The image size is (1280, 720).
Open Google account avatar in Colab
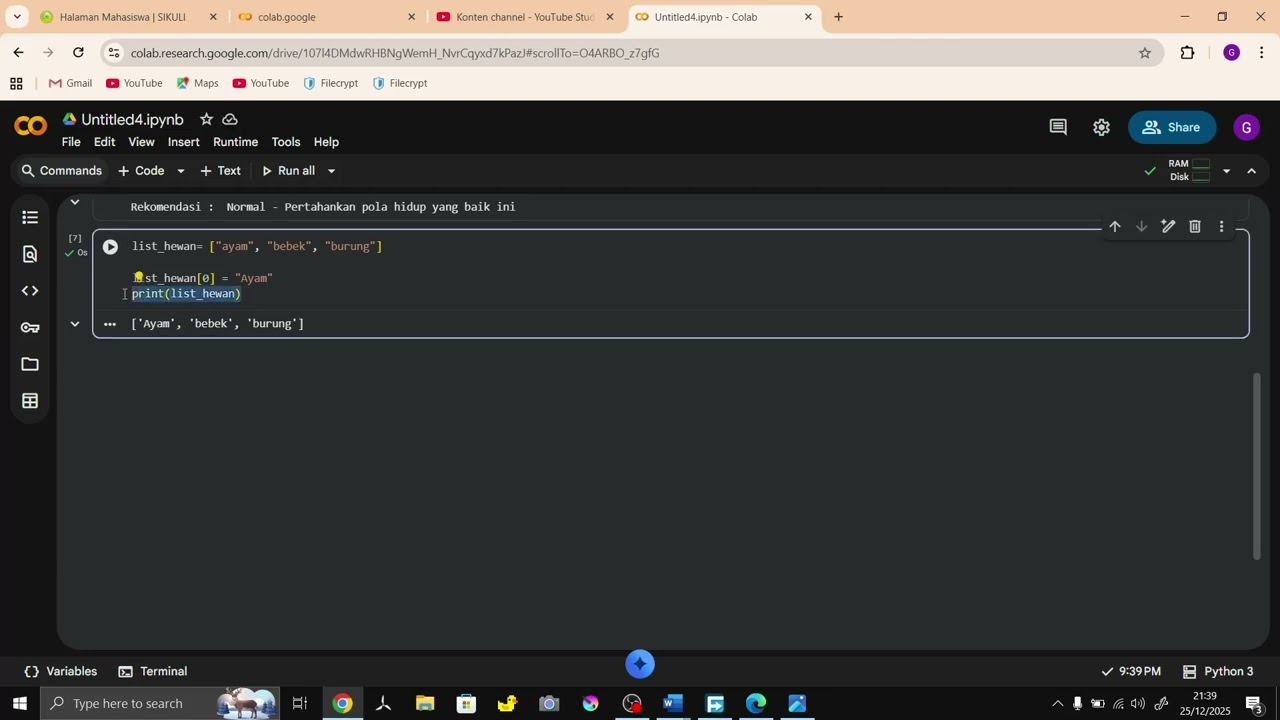click(x=1246, y=127)
